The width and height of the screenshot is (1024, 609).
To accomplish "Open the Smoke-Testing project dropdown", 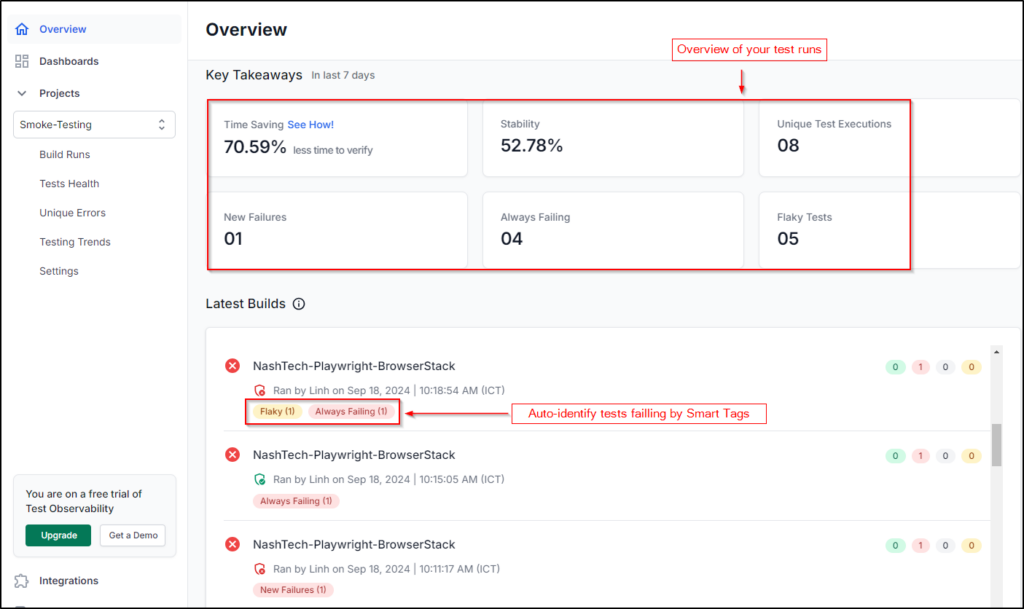I will [x=95, y=125].
